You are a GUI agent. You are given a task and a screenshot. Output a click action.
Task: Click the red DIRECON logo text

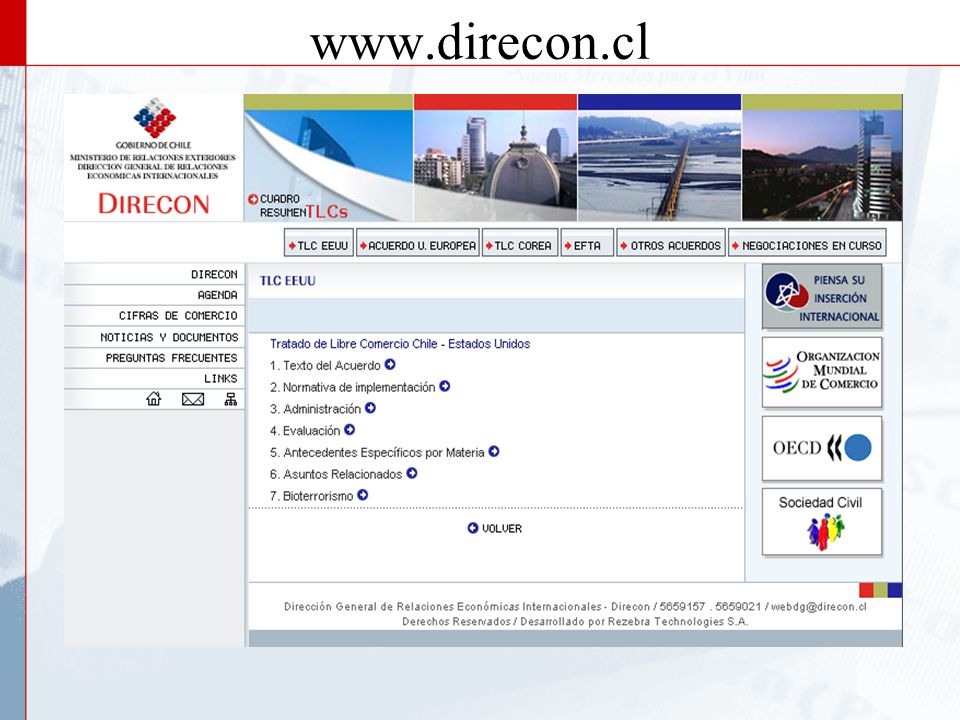pyautogui.click(x=154, y=204)
